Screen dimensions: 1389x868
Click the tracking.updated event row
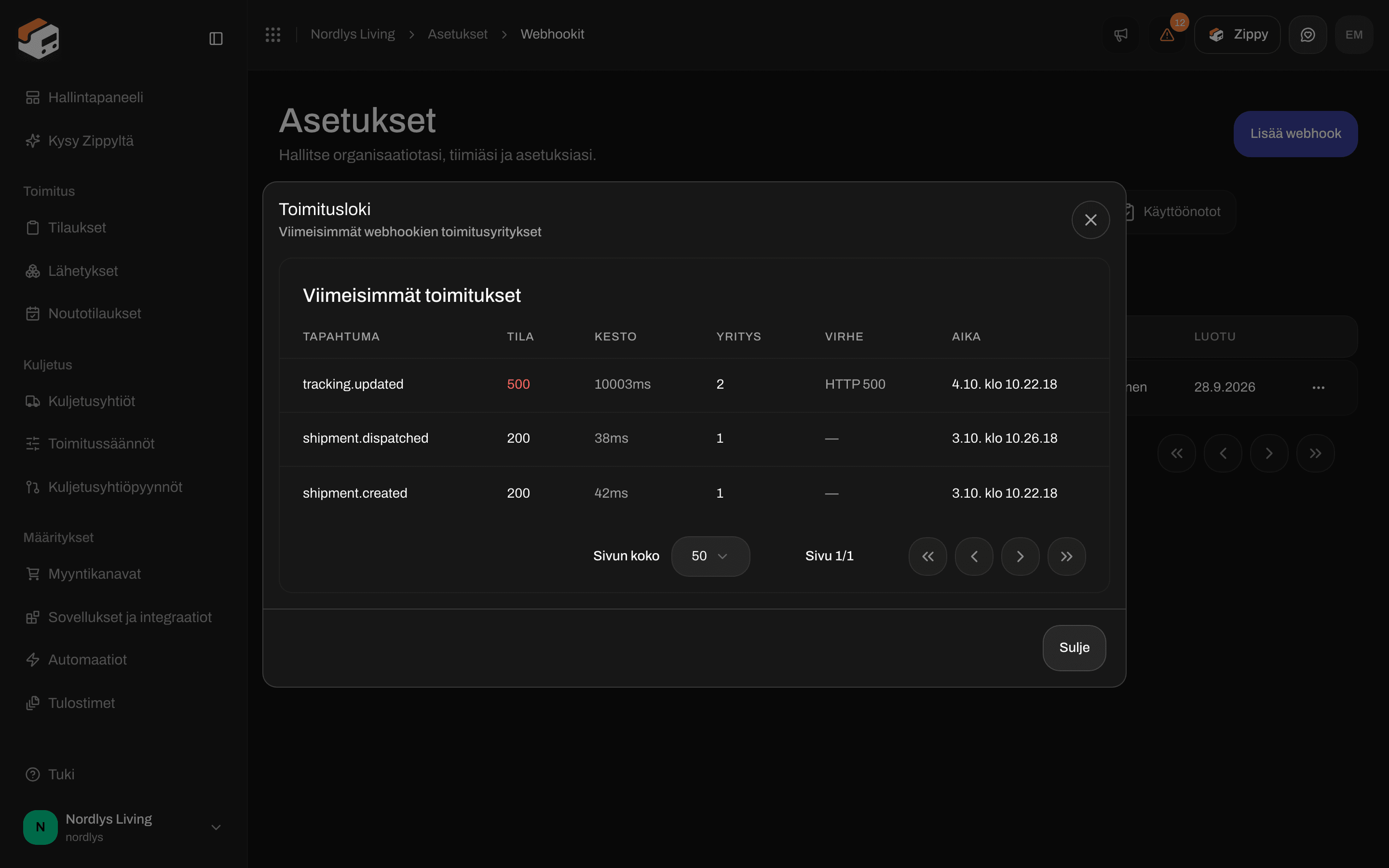click(x=694, y=385)
